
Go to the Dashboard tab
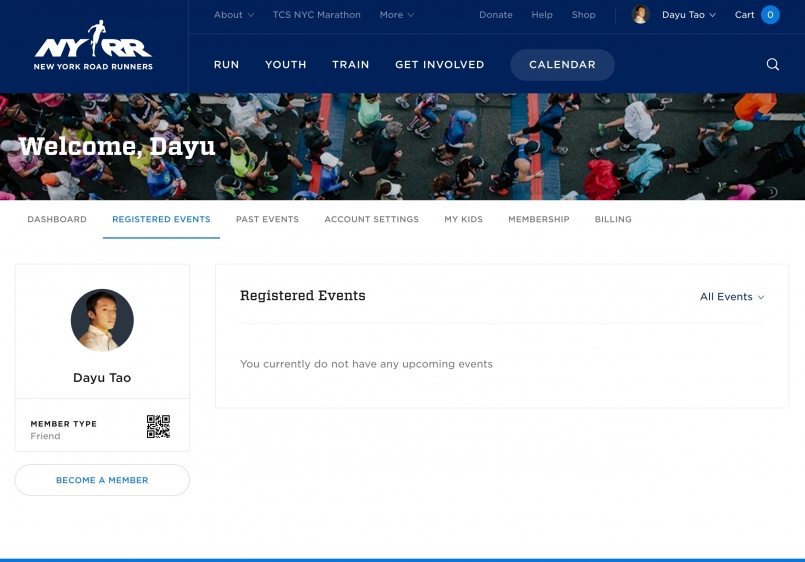pos(57,219)
